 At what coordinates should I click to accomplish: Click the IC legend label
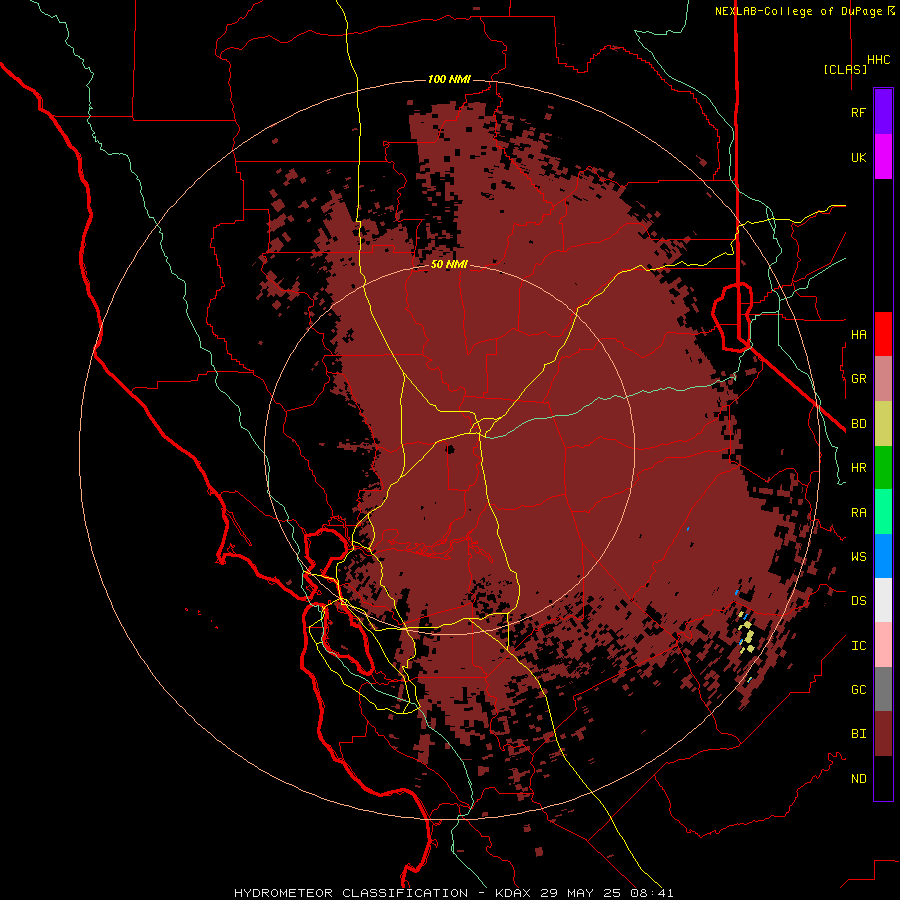coord(858,646)
